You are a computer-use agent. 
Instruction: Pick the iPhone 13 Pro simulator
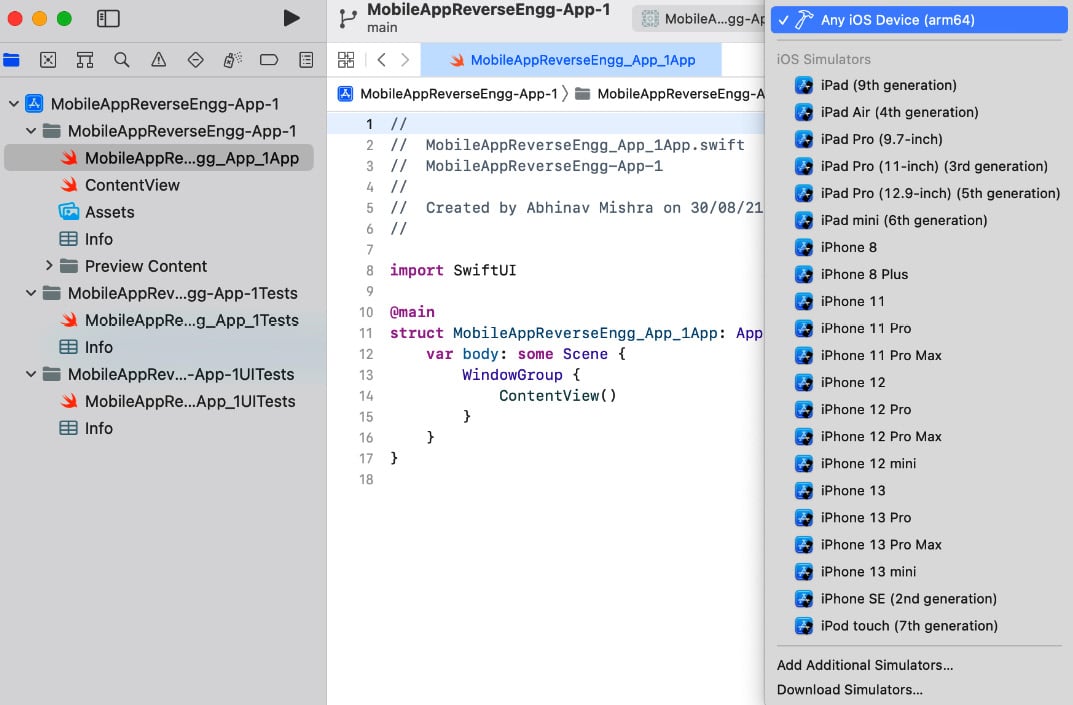pos(919,517)
